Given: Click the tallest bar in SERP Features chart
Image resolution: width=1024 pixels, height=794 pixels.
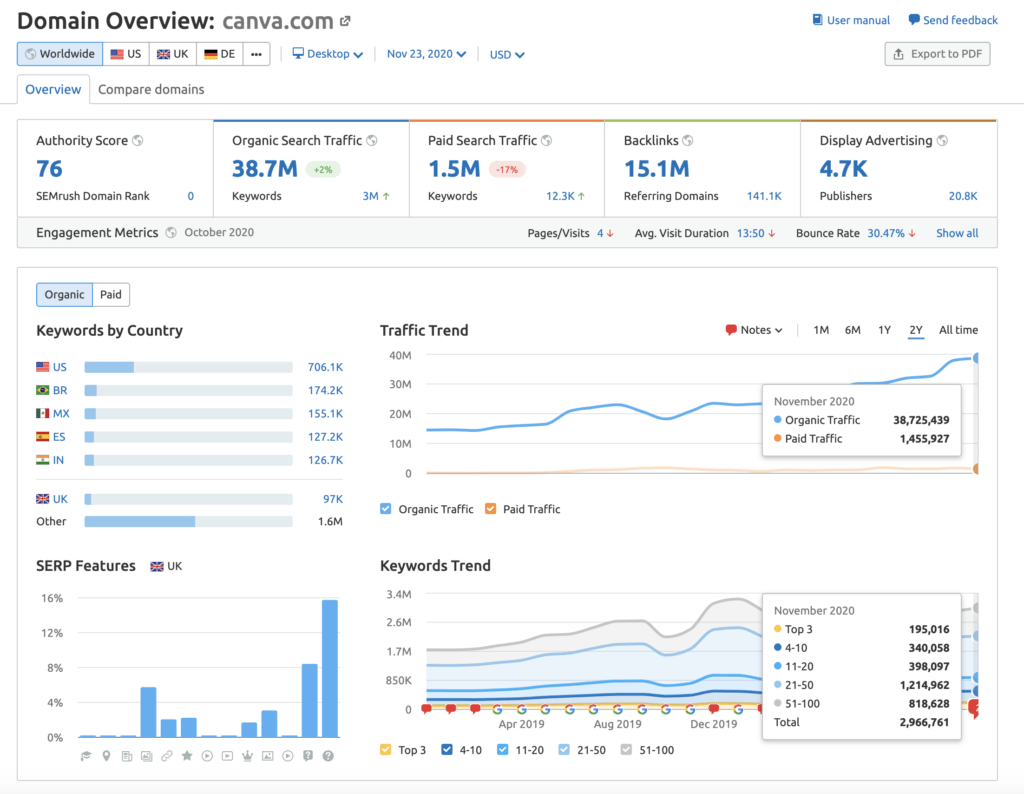Looking at the screenshot, I should click(x=330, y=669).
